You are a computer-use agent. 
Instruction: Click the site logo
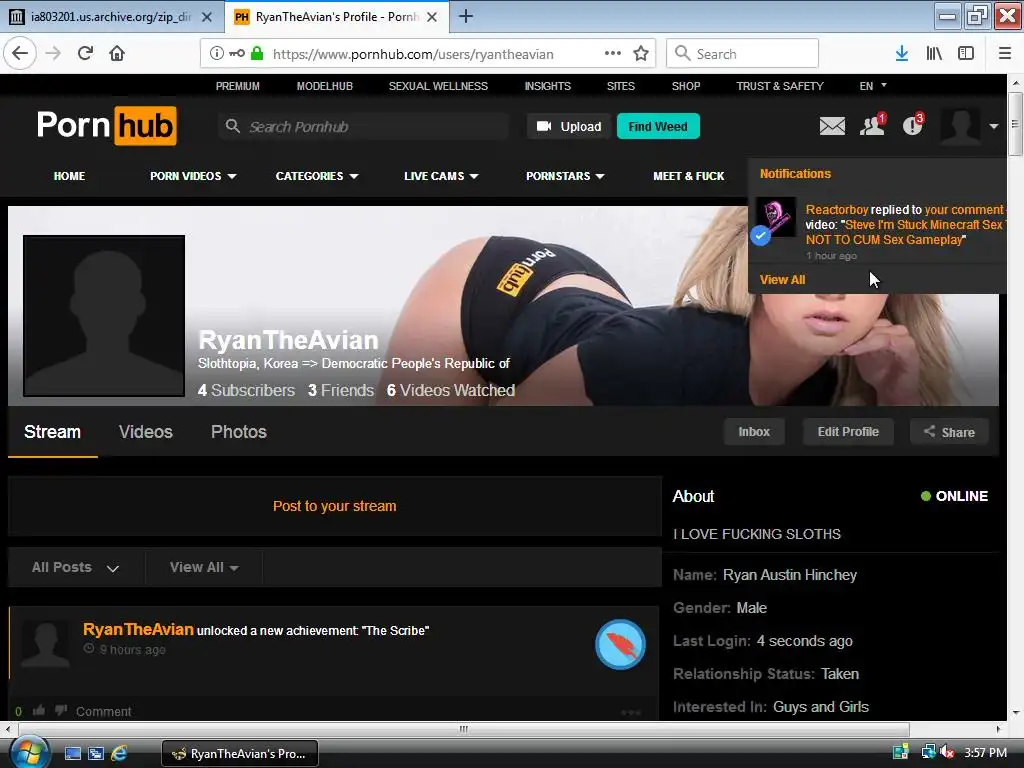pos(107,125)
